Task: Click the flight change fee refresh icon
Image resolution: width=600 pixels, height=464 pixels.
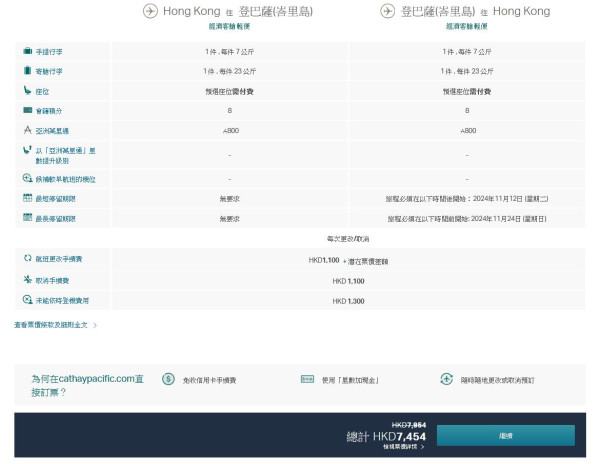Action: (x=27, y=258)
